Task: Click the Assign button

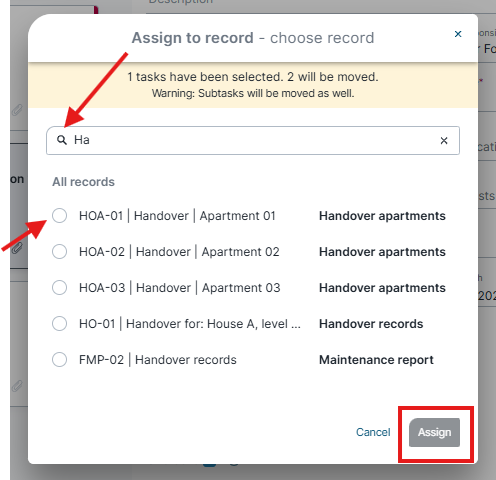Action: point(434,432)
